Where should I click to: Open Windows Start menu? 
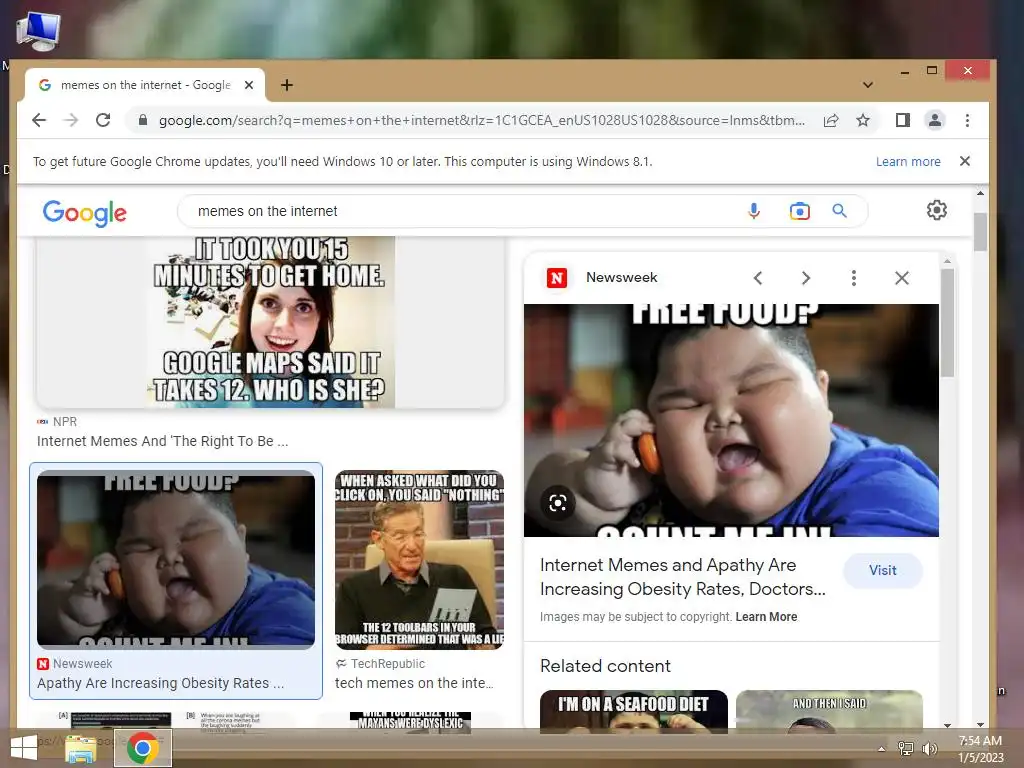(x=24, y=748)
